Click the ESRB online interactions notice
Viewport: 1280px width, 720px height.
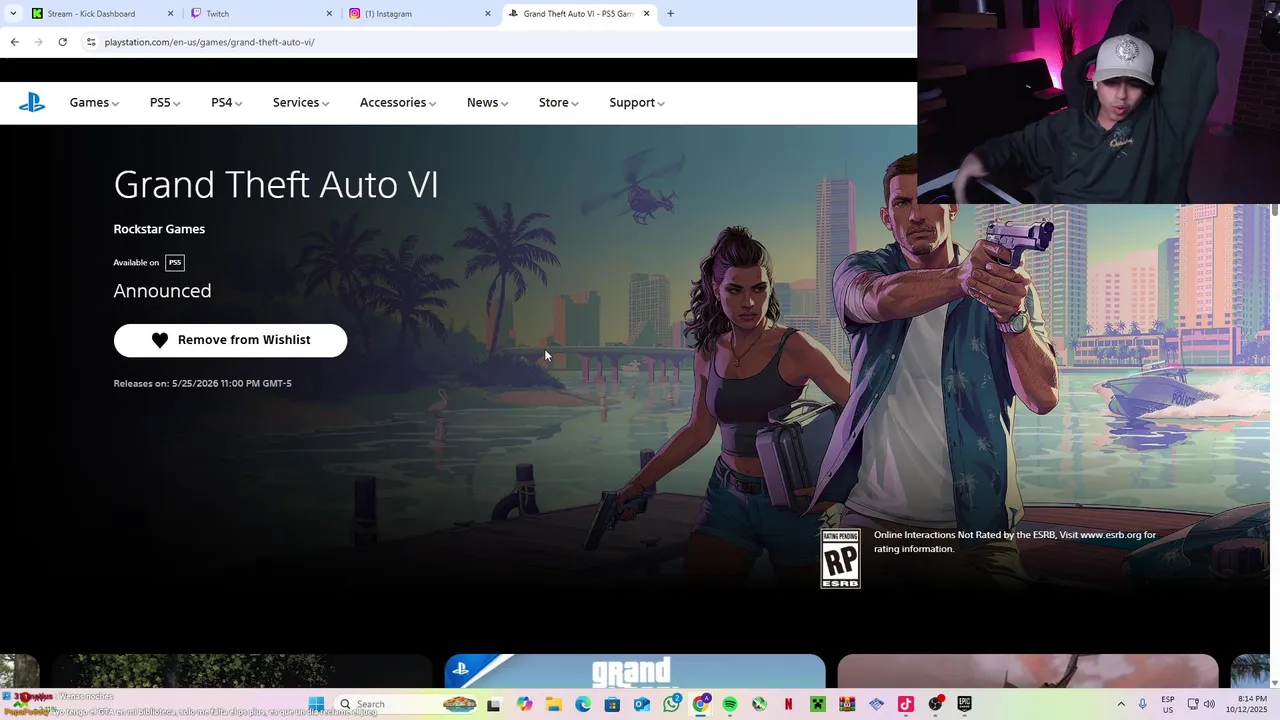click(x=1015, y=542)
